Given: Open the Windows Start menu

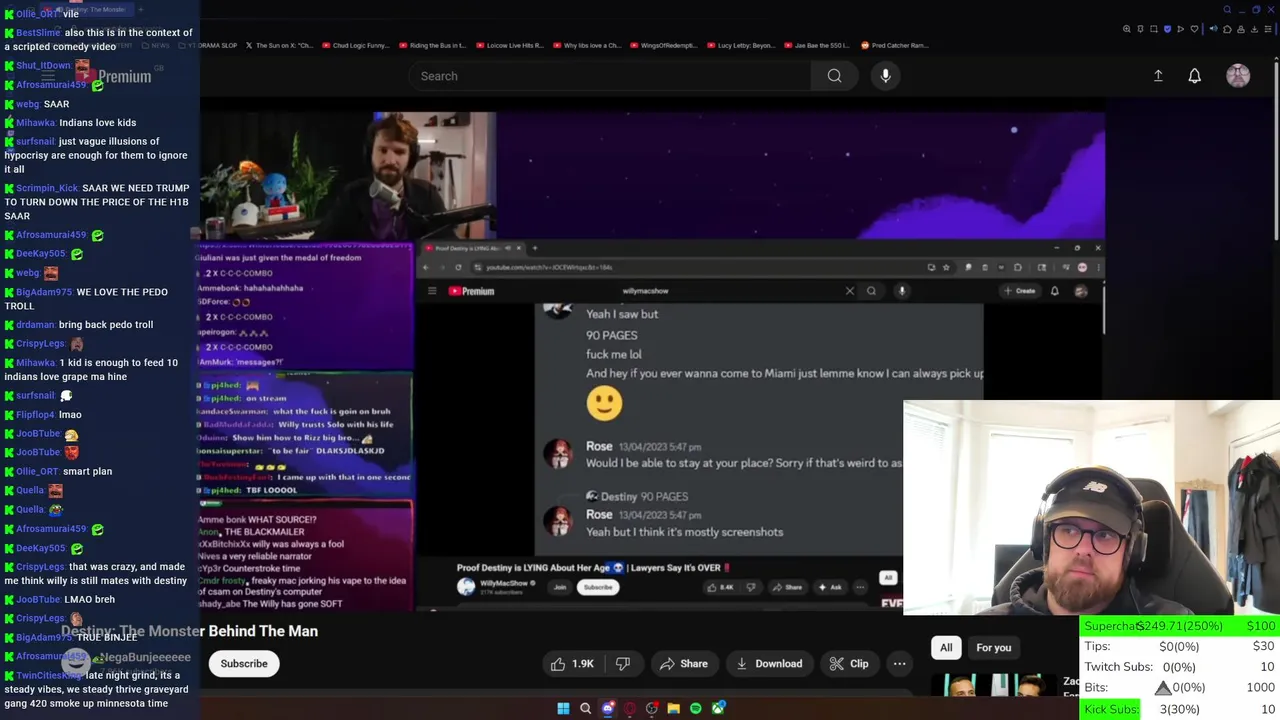Looking at the screenshot, I should tap(563, 709).
